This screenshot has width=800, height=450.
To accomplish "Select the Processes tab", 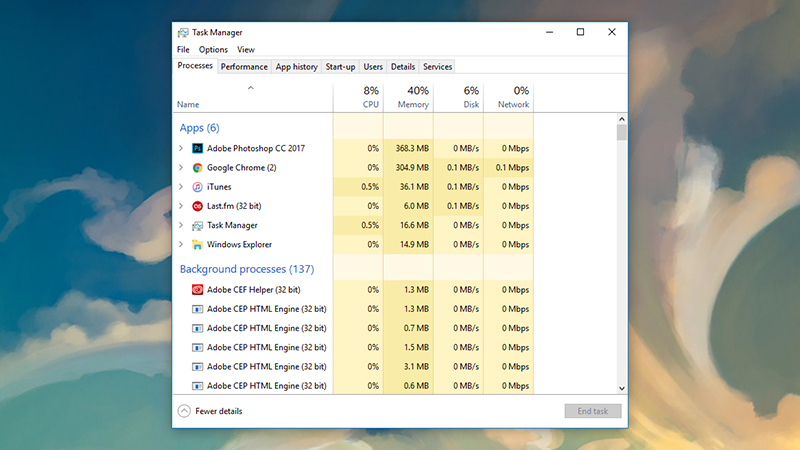I will (x=195, y=66).
